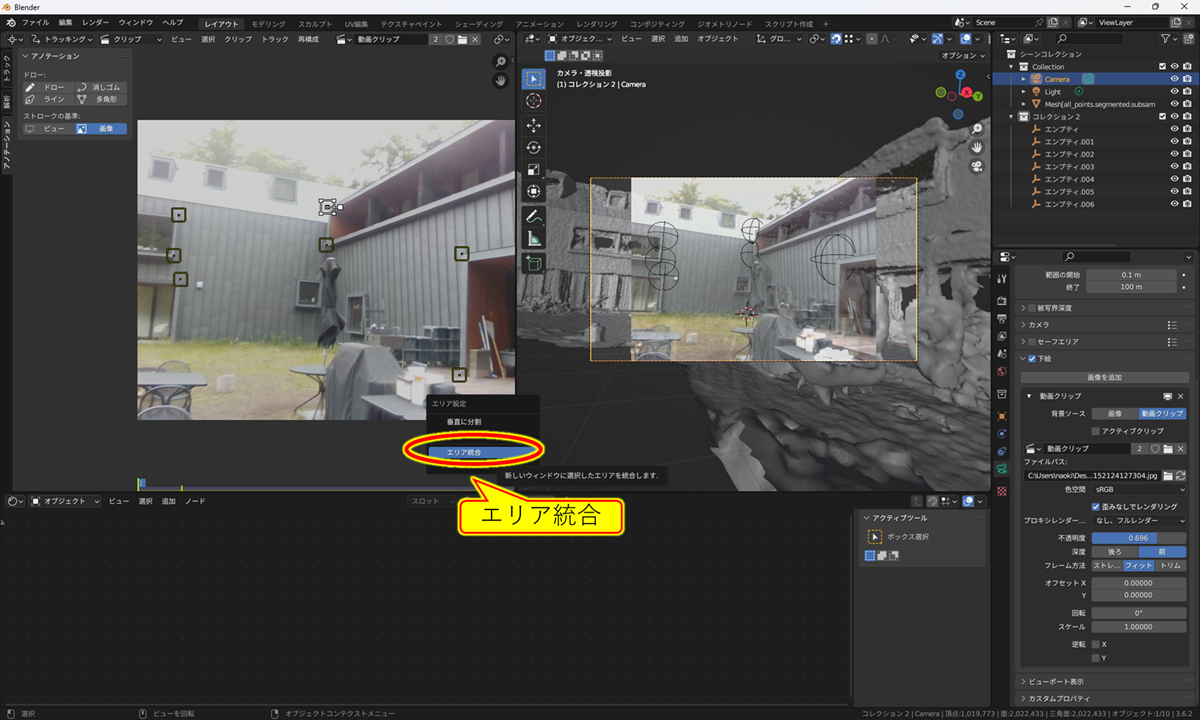1200x720 pixels.
Task: Uncheck 歪みなしでレンダリング checkbox
Action: coord(1096,506)
